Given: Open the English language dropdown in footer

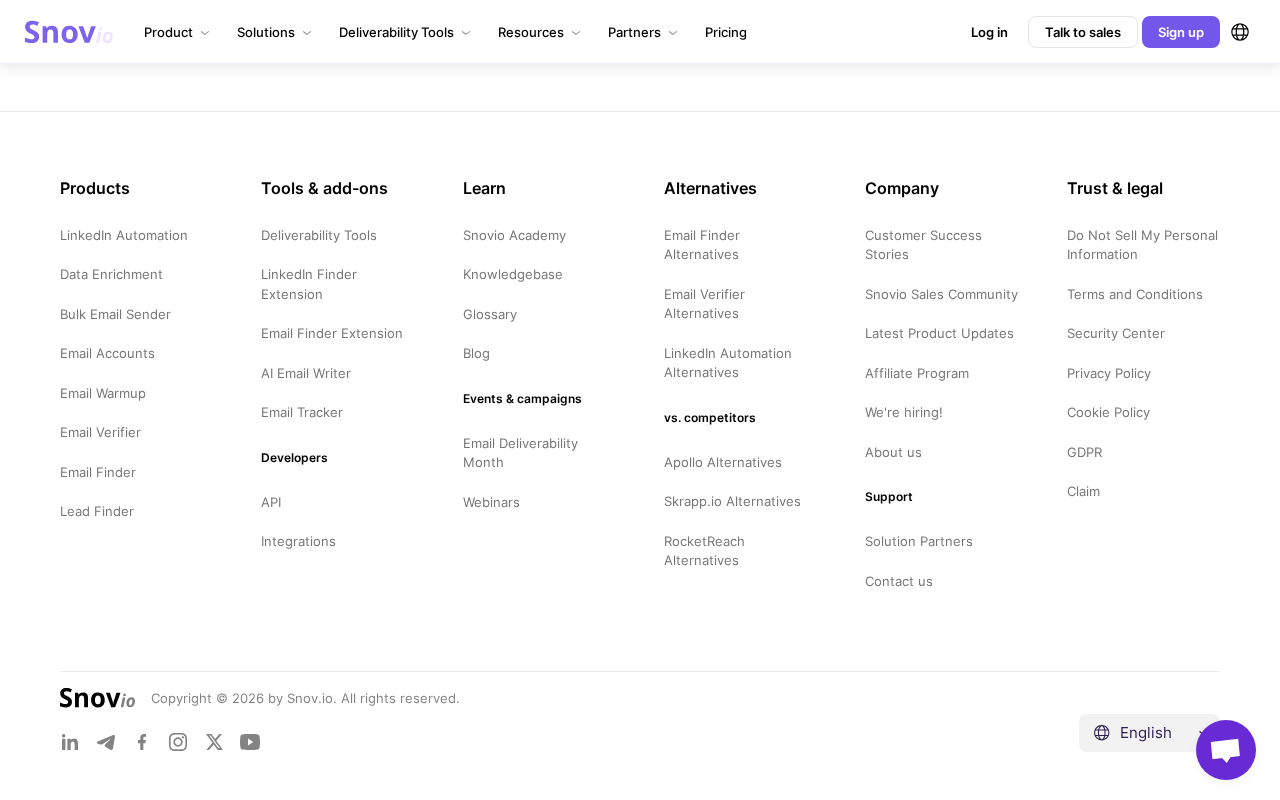Looking at the screenshot, I should [1149, 733].
